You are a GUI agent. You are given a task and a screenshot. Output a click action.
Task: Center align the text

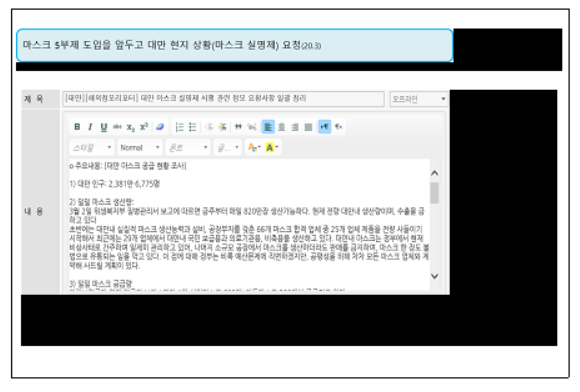tap(281, 127)
